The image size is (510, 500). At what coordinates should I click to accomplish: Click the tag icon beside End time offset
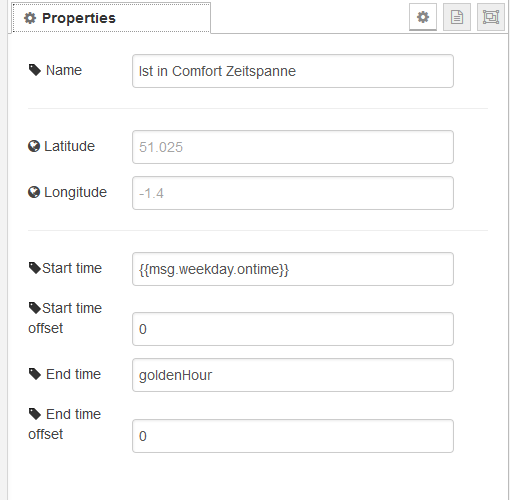click(x=35, y=414)
